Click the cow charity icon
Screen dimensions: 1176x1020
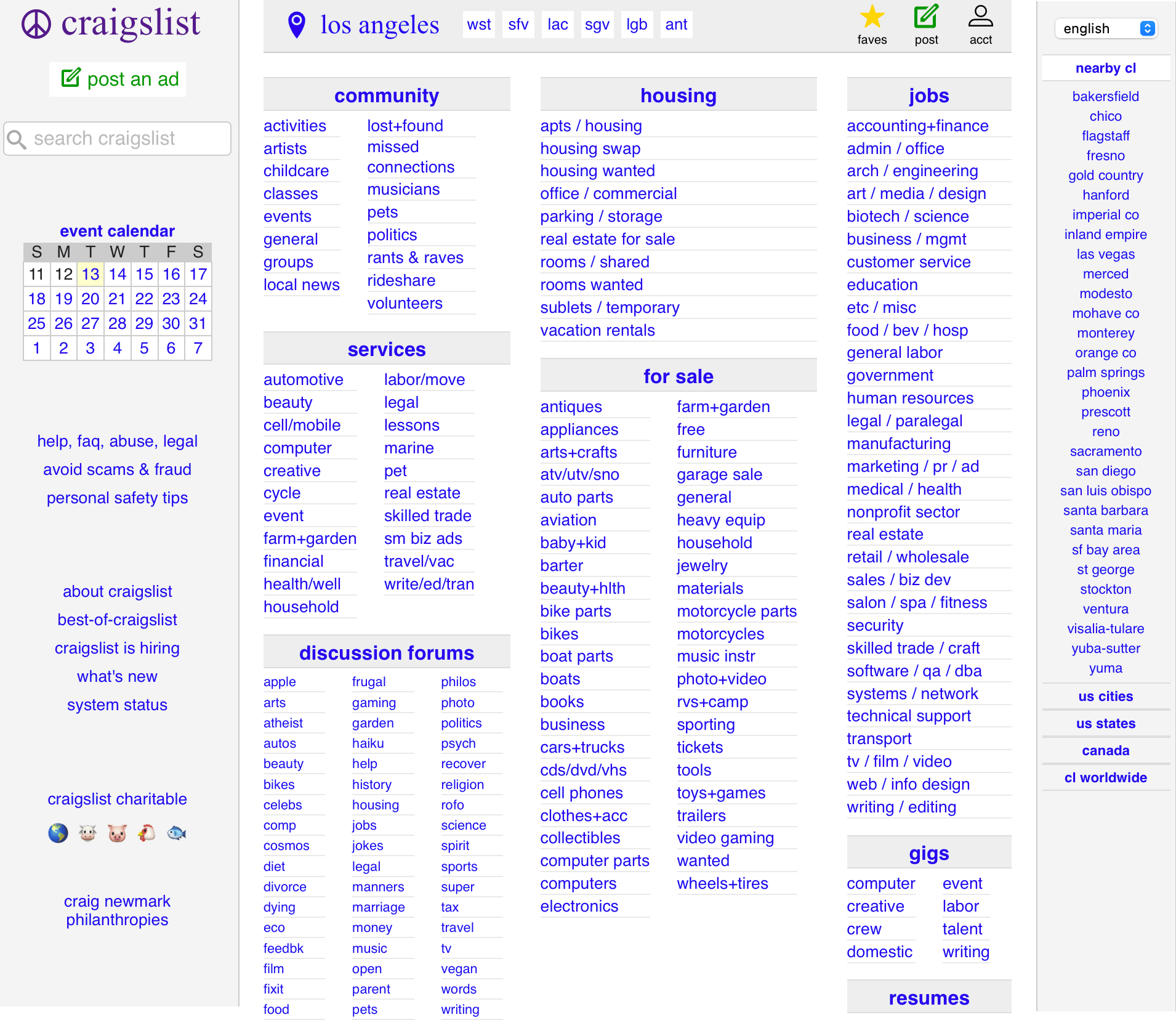[87, 833]
